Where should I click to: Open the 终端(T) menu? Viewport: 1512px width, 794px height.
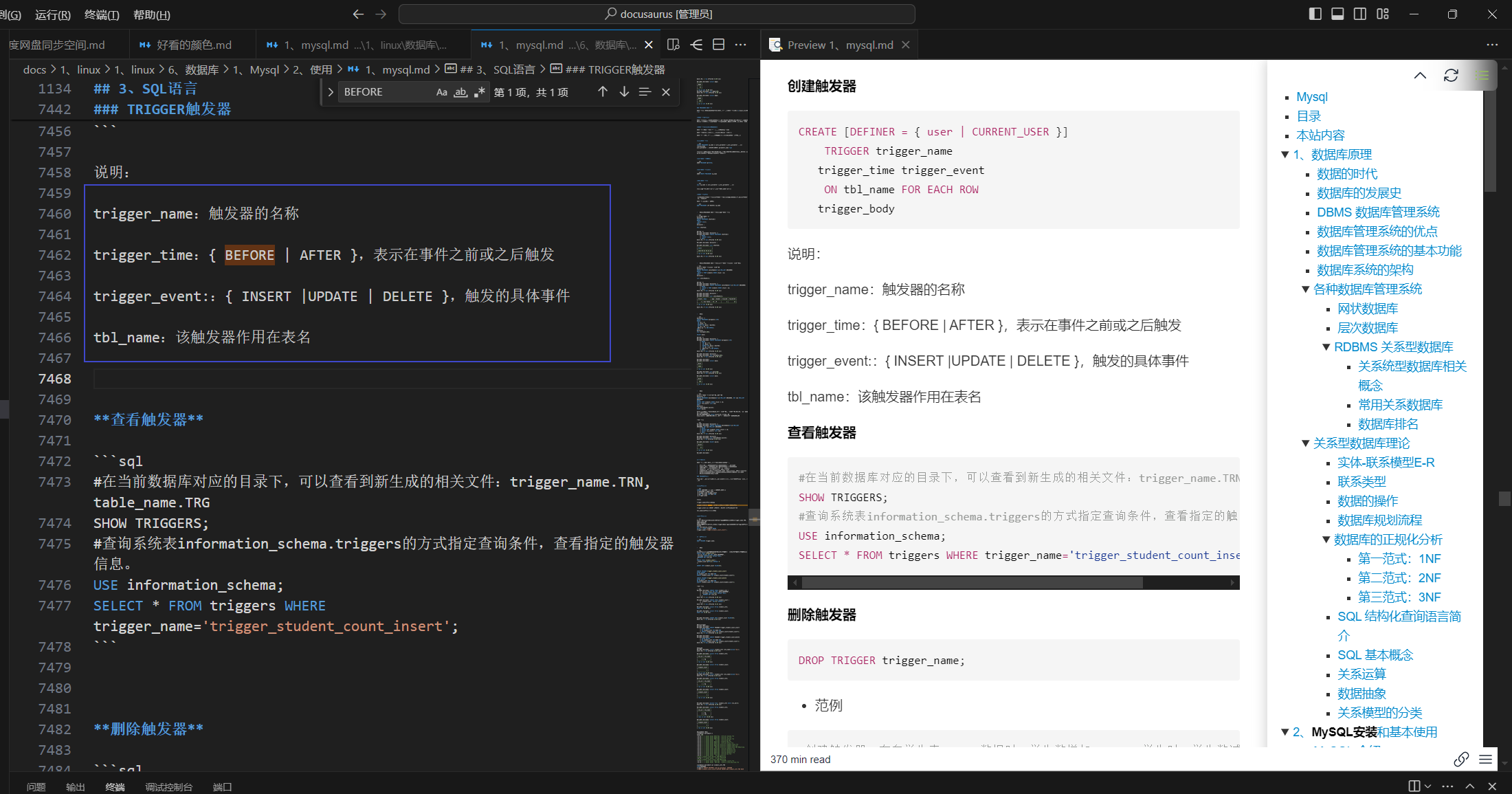click(102, 14)
